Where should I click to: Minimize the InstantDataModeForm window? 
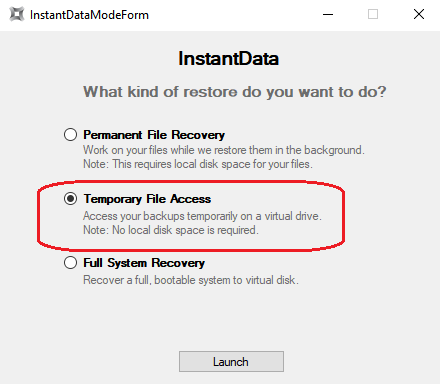(x=328, y=14)
